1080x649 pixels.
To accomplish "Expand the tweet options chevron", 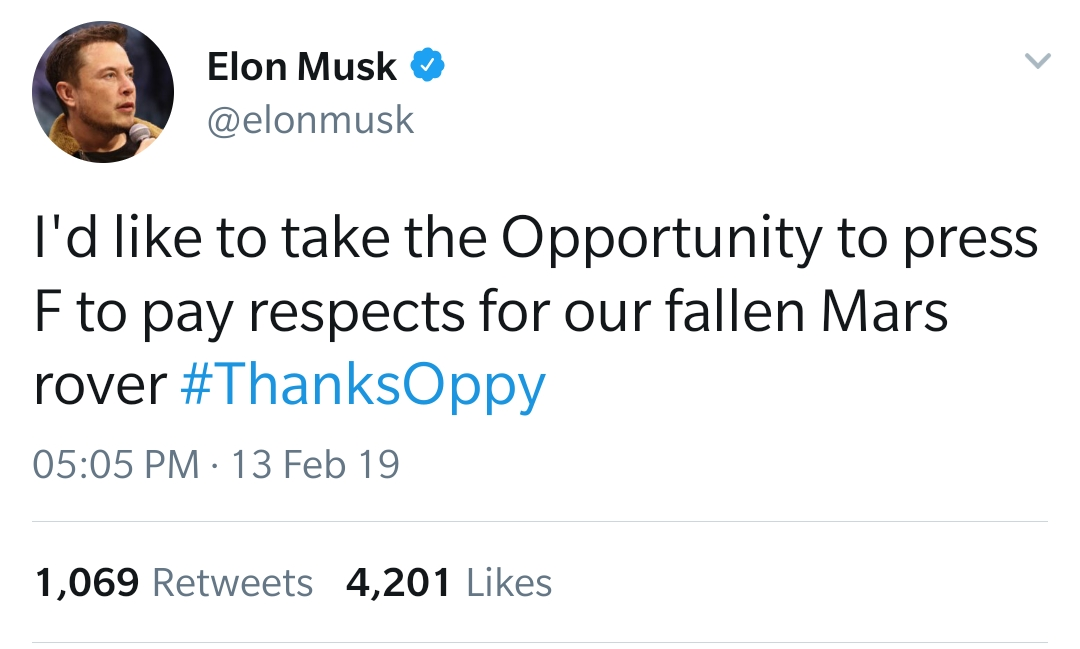I will point(1039,62).
